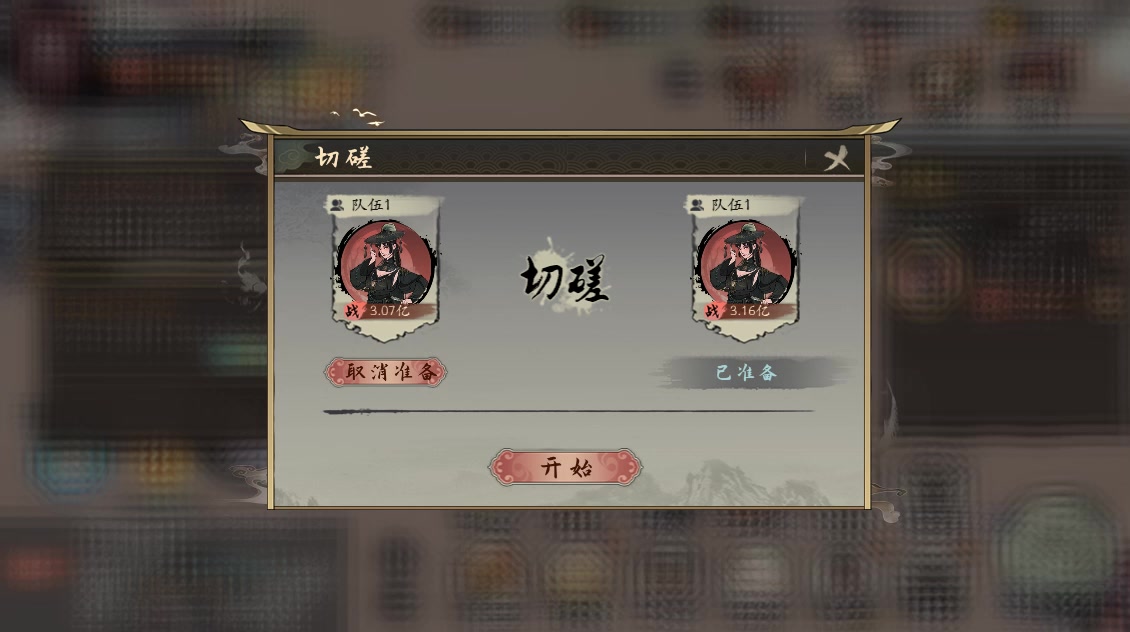Click the ornate pattern band in header bar

tap(591, 157)
